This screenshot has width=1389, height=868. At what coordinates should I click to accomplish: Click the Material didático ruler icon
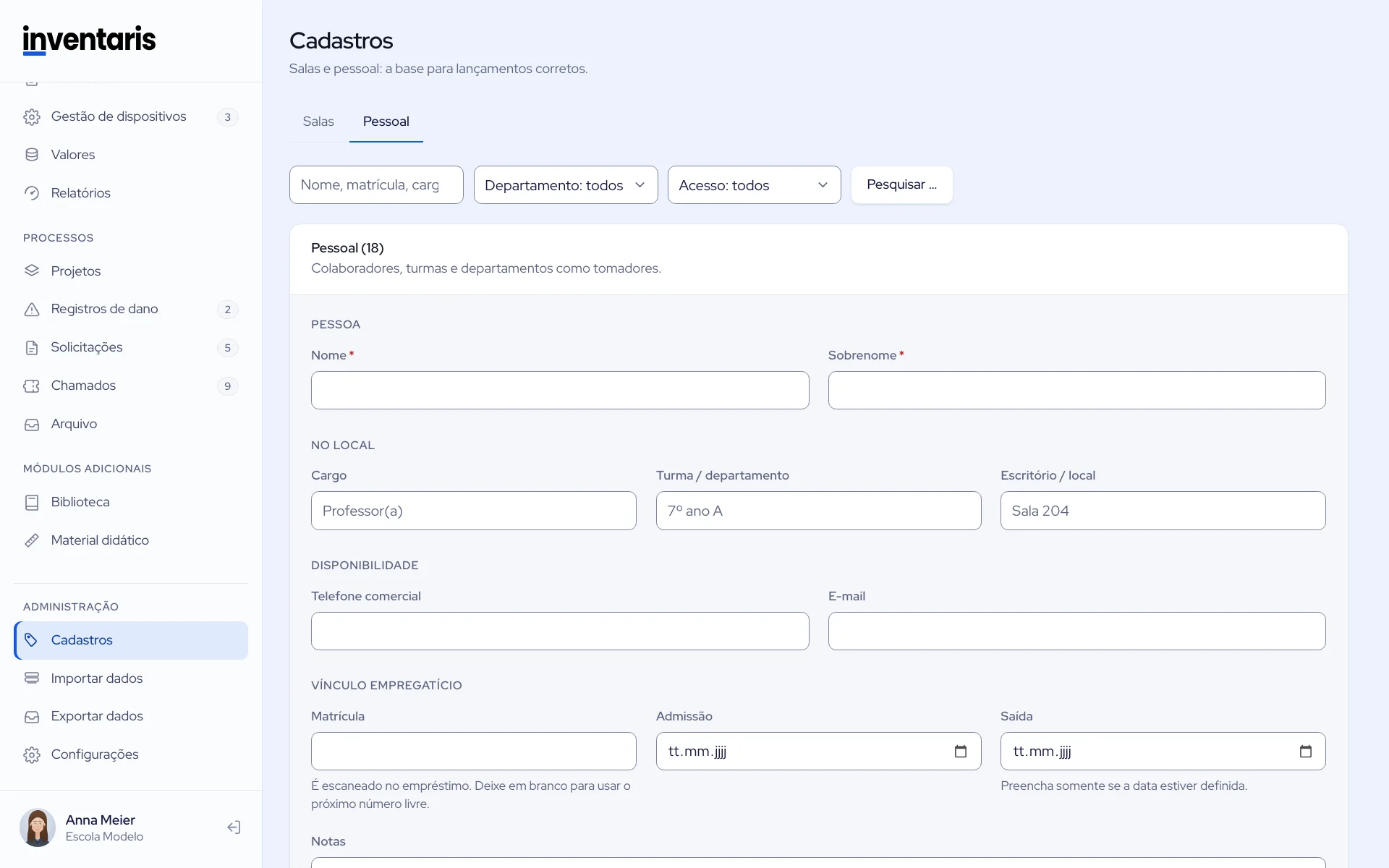point(32,540)
